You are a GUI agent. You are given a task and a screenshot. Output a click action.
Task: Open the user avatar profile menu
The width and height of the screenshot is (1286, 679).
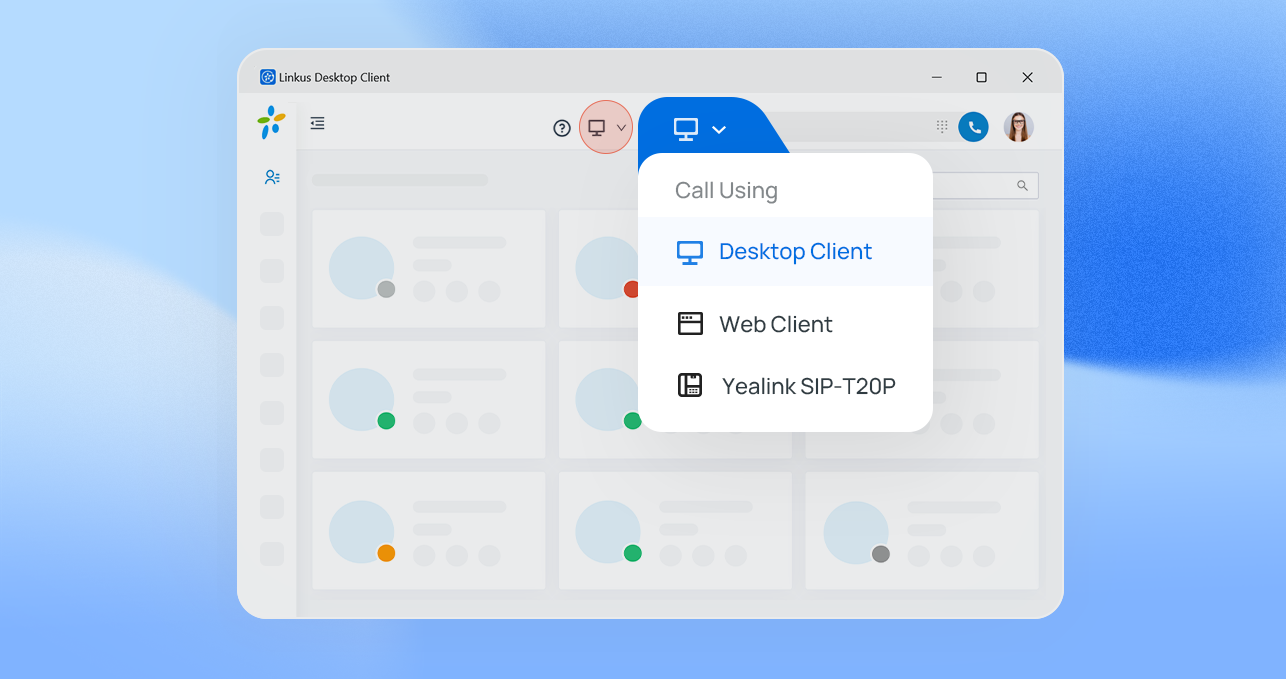coord(1018,127)
